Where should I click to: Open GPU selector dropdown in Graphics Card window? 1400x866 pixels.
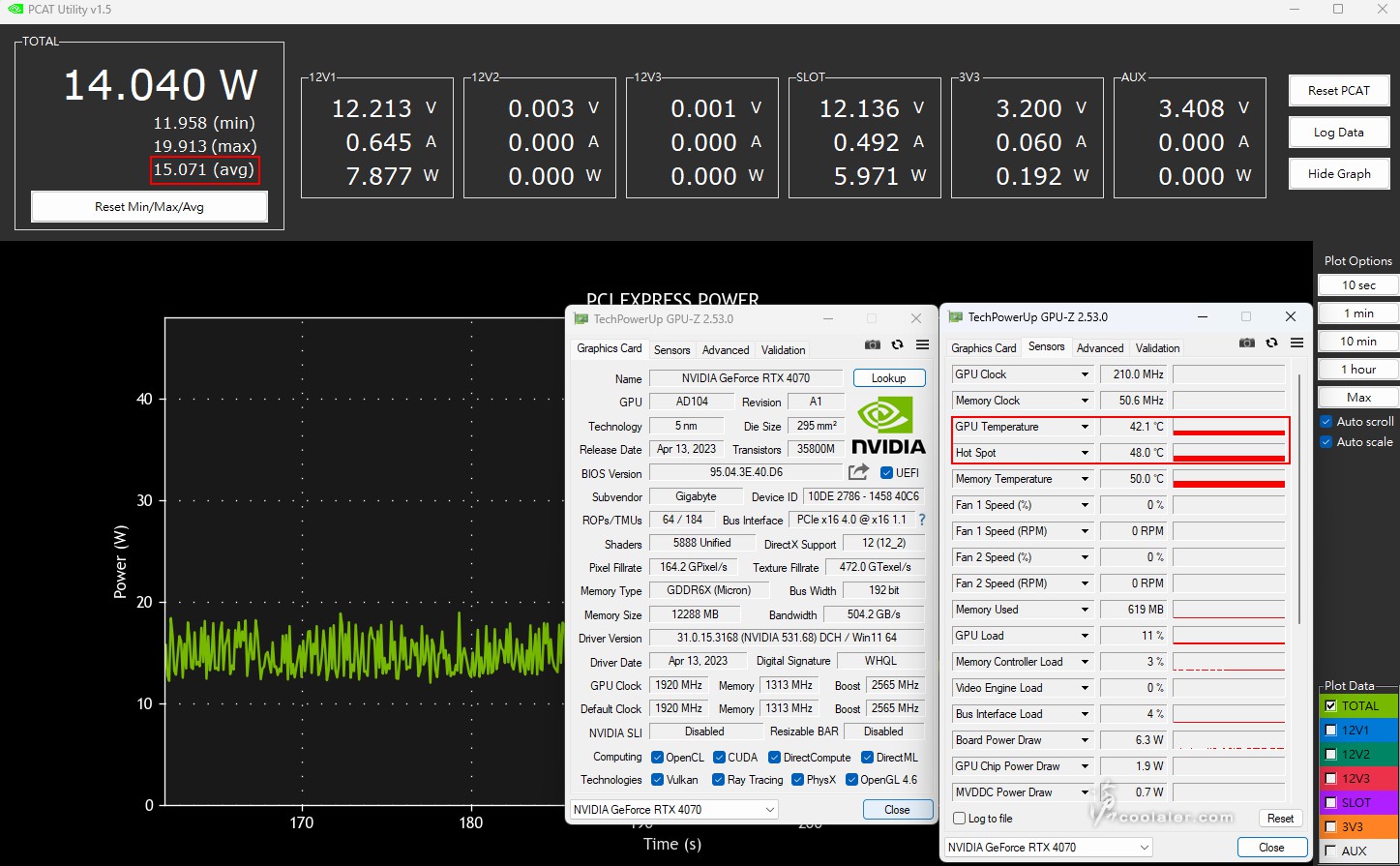click(x=674, y=810)
